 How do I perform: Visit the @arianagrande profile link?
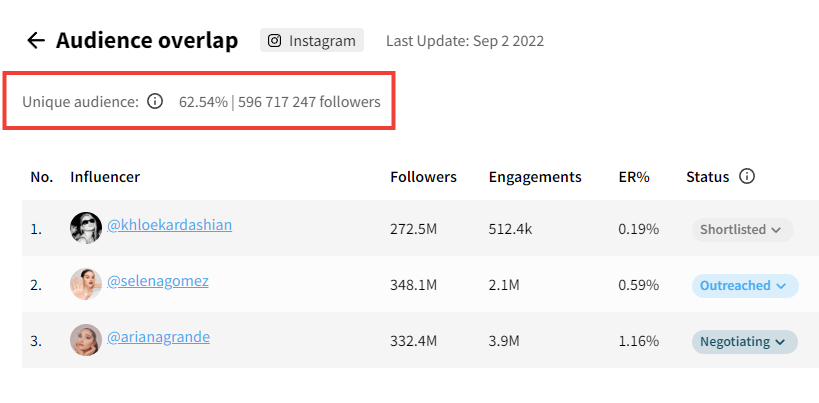point(158,337)
